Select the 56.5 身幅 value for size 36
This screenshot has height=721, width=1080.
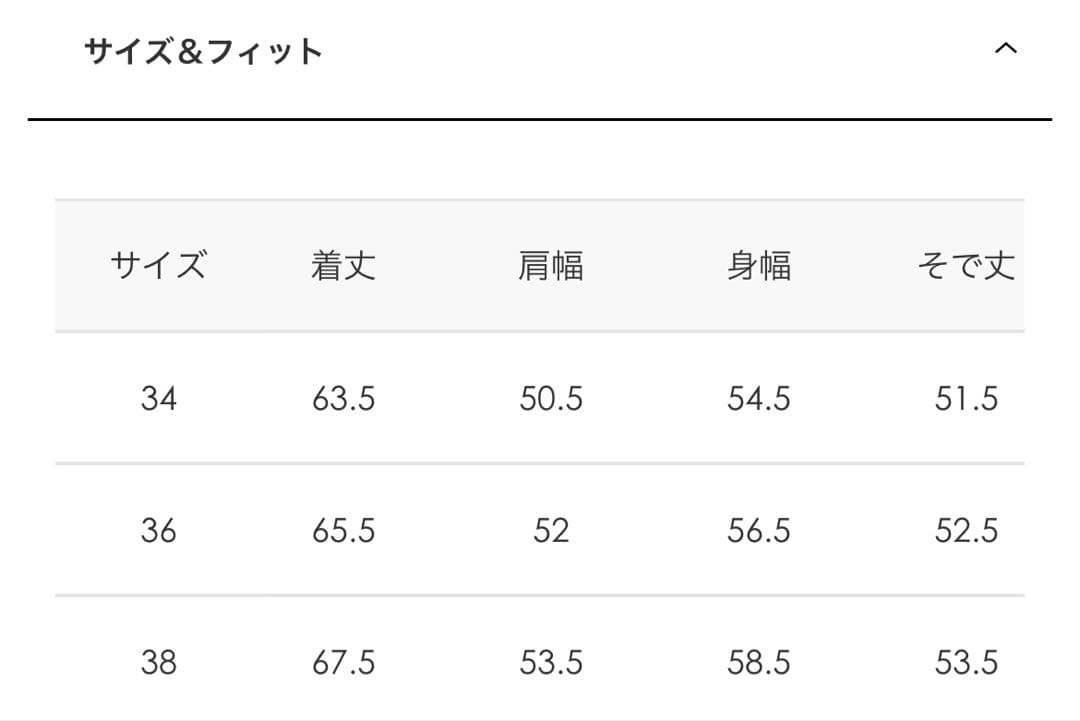click(758, 532)
